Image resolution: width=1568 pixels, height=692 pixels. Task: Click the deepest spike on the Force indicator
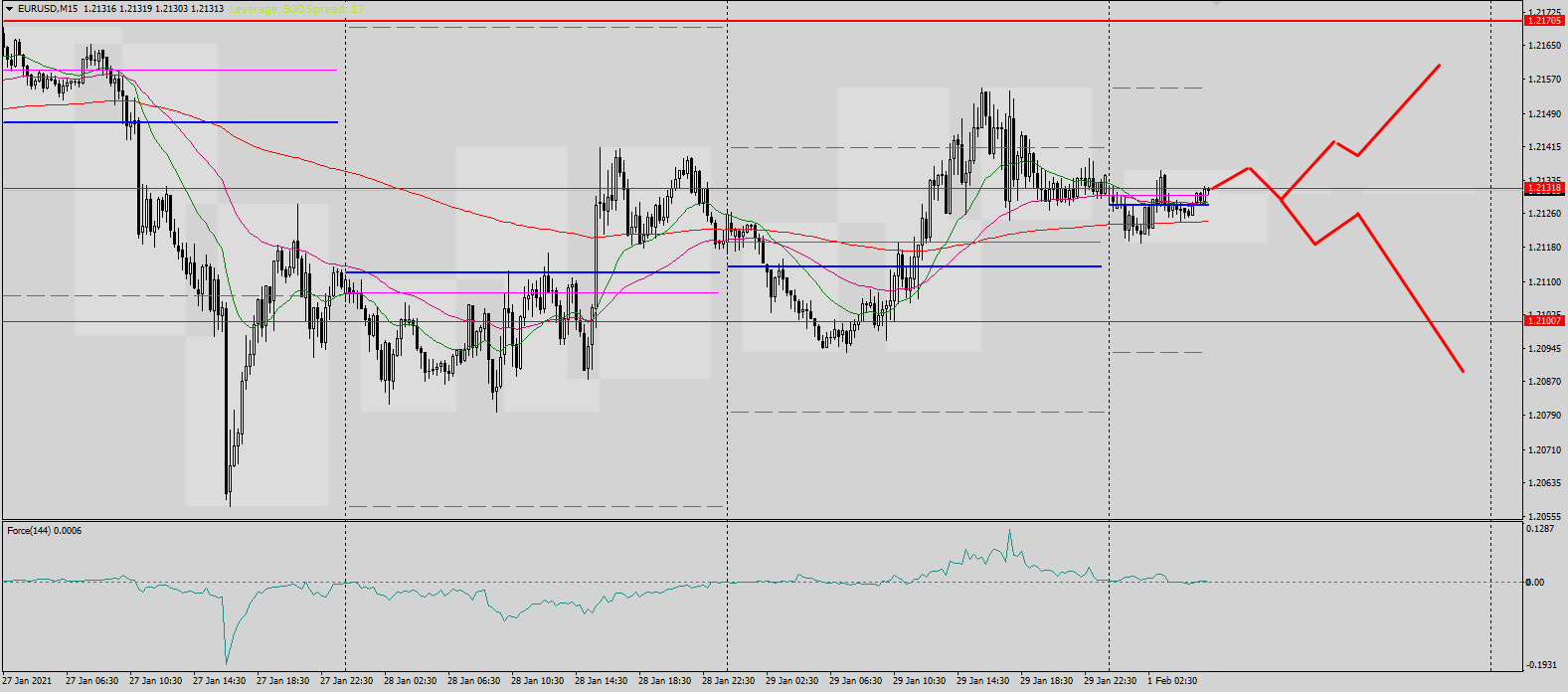click(227, 663)
